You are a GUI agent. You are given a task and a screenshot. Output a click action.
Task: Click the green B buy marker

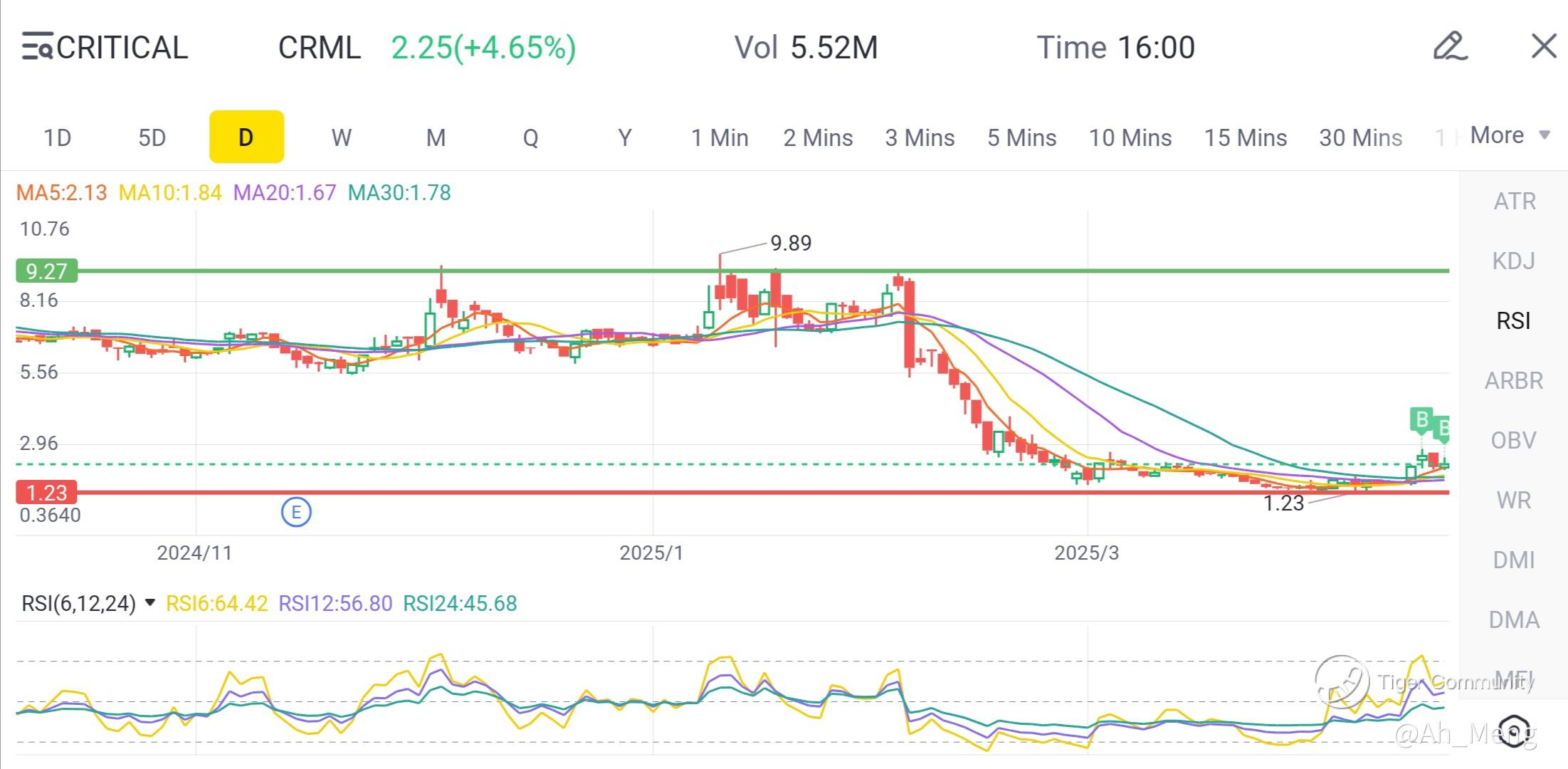[x=1421, y=420]
